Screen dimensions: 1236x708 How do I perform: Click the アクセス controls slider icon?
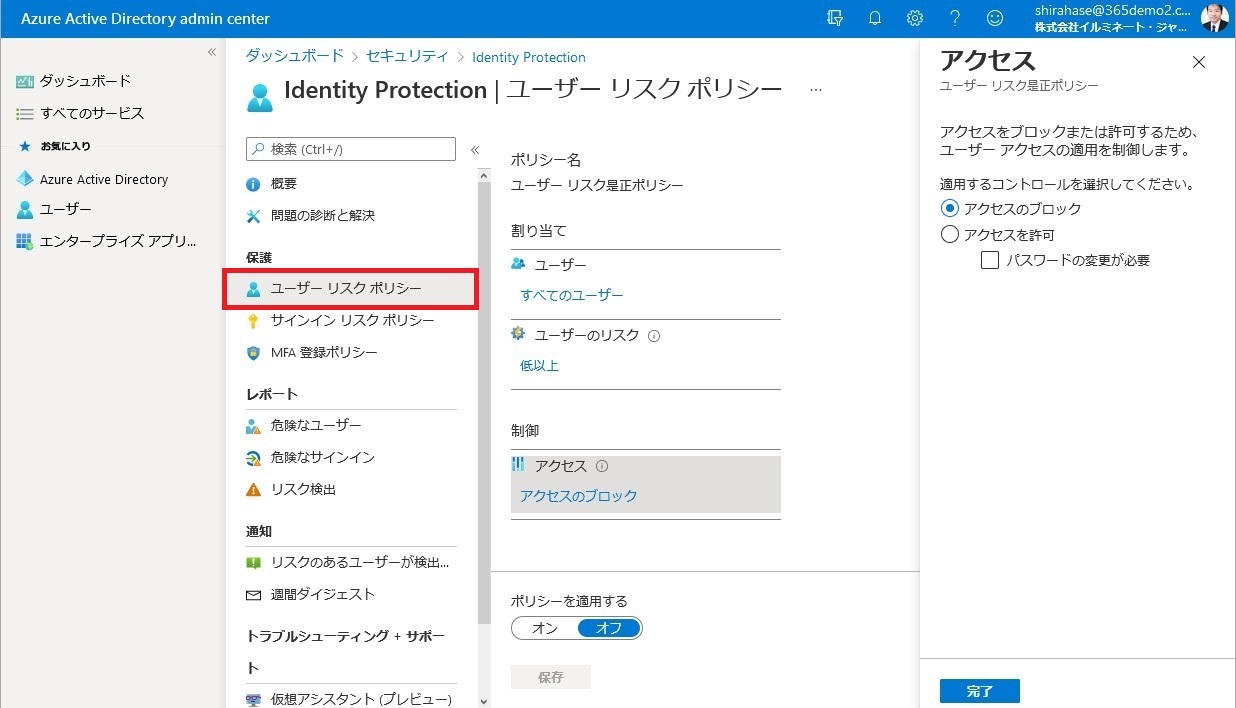[x=518, y=465]
